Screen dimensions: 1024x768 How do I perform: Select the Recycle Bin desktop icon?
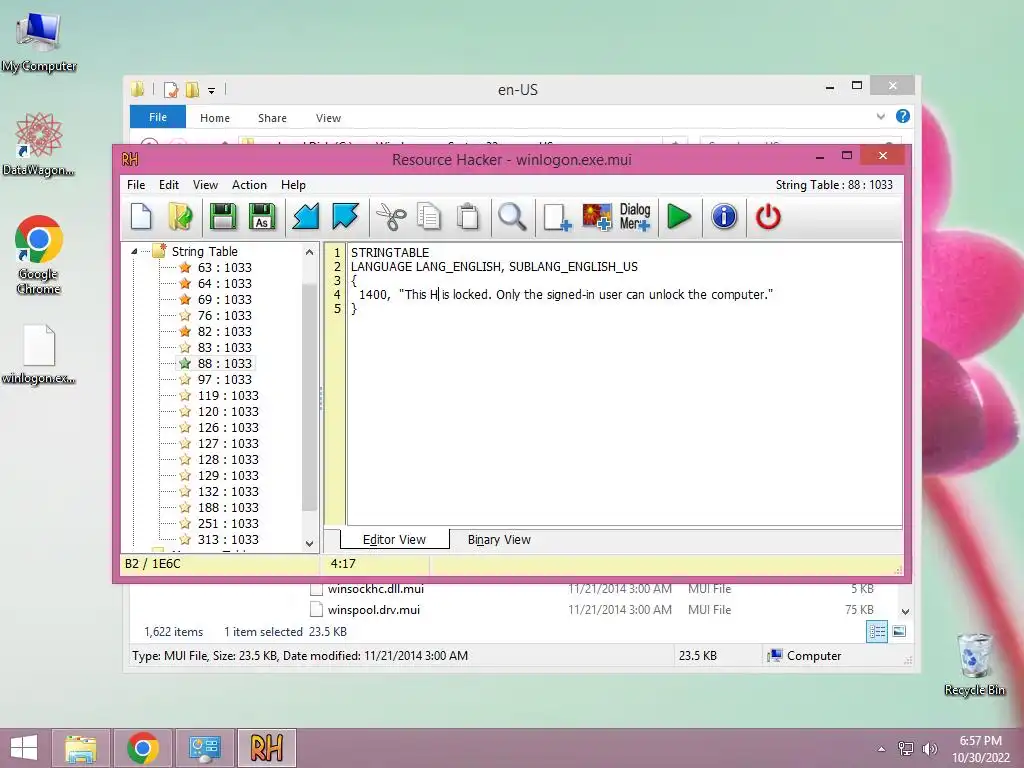click(x=974, y=663)
